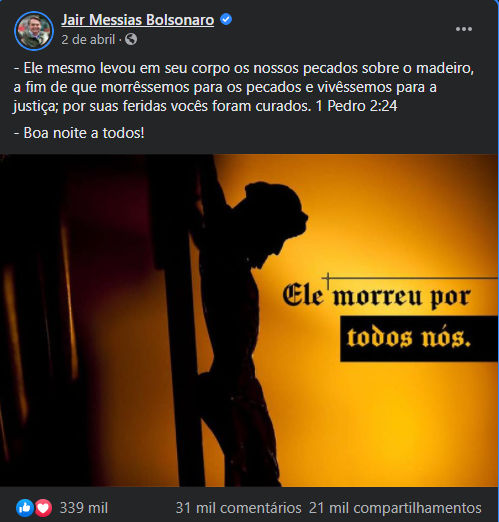Click the blue thumbs-up like reaction icon

25,508
